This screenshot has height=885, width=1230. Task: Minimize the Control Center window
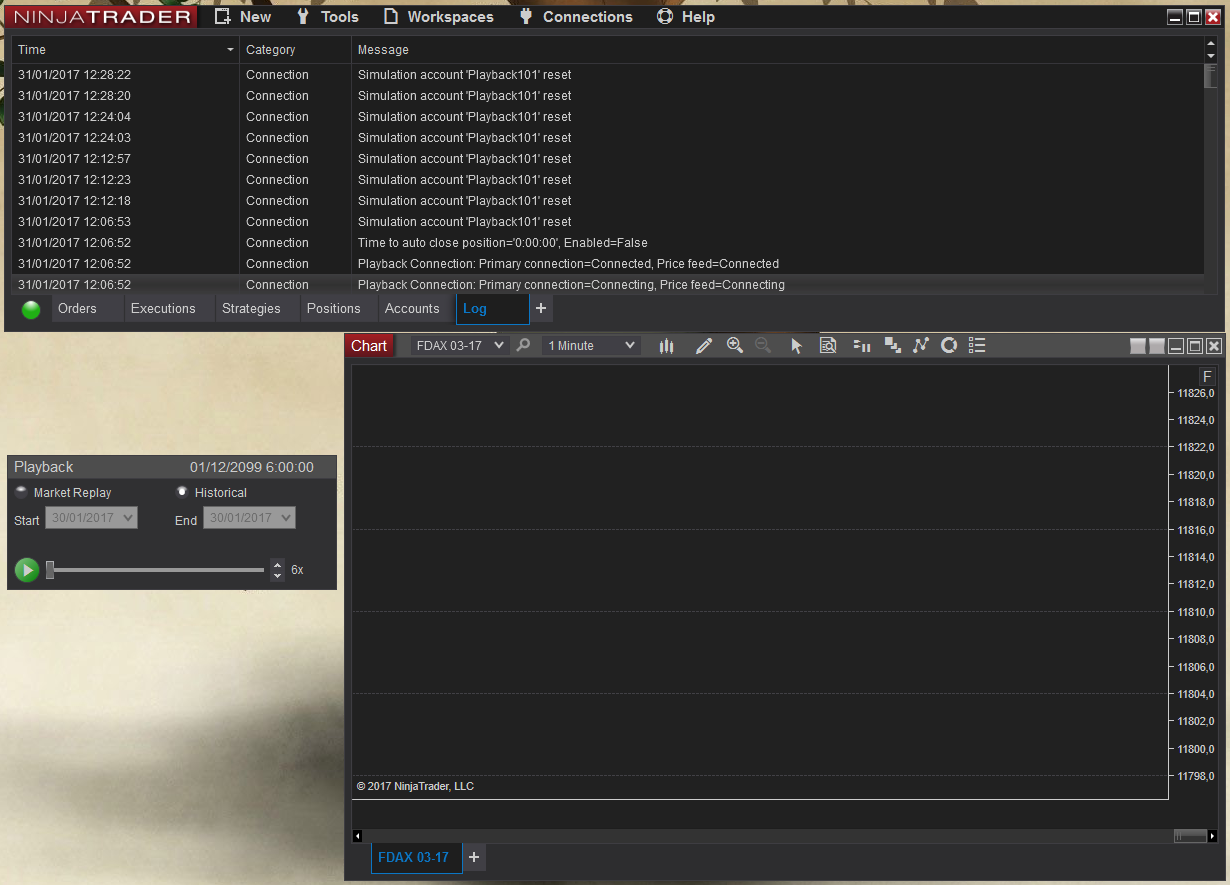click(1175, 17)
